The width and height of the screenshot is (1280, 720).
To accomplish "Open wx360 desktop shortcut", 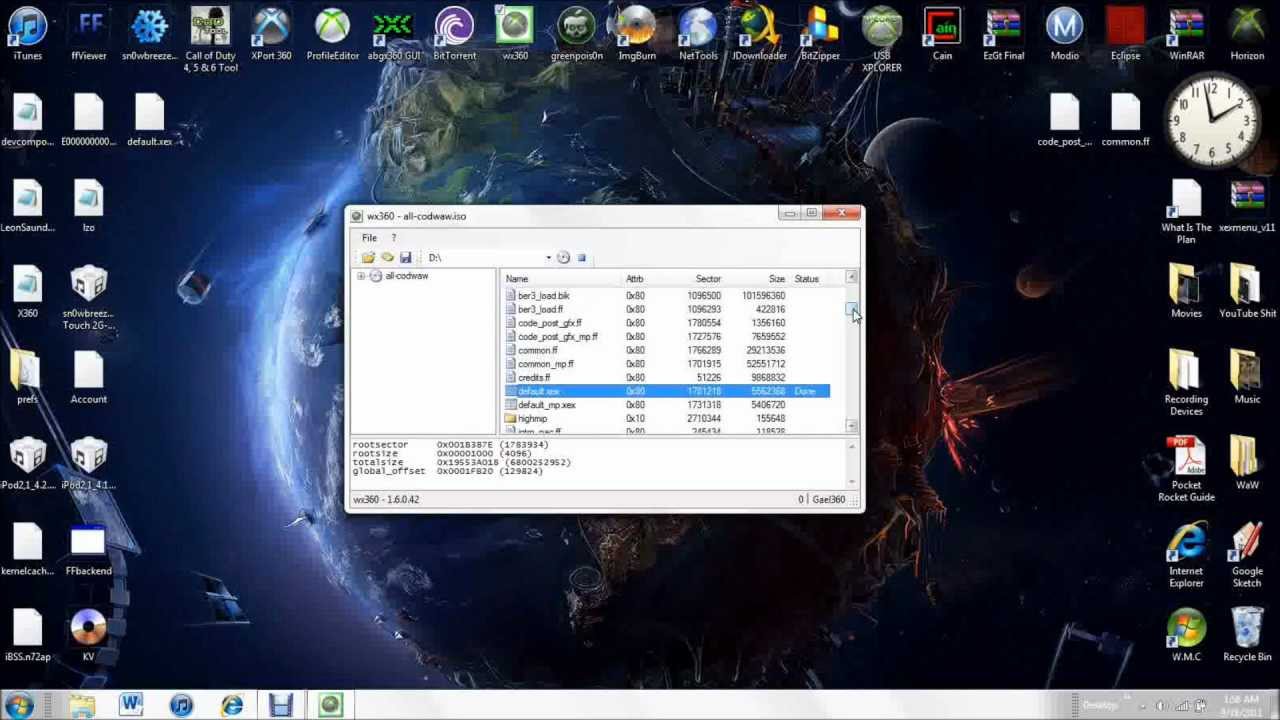I will (515, 34).
